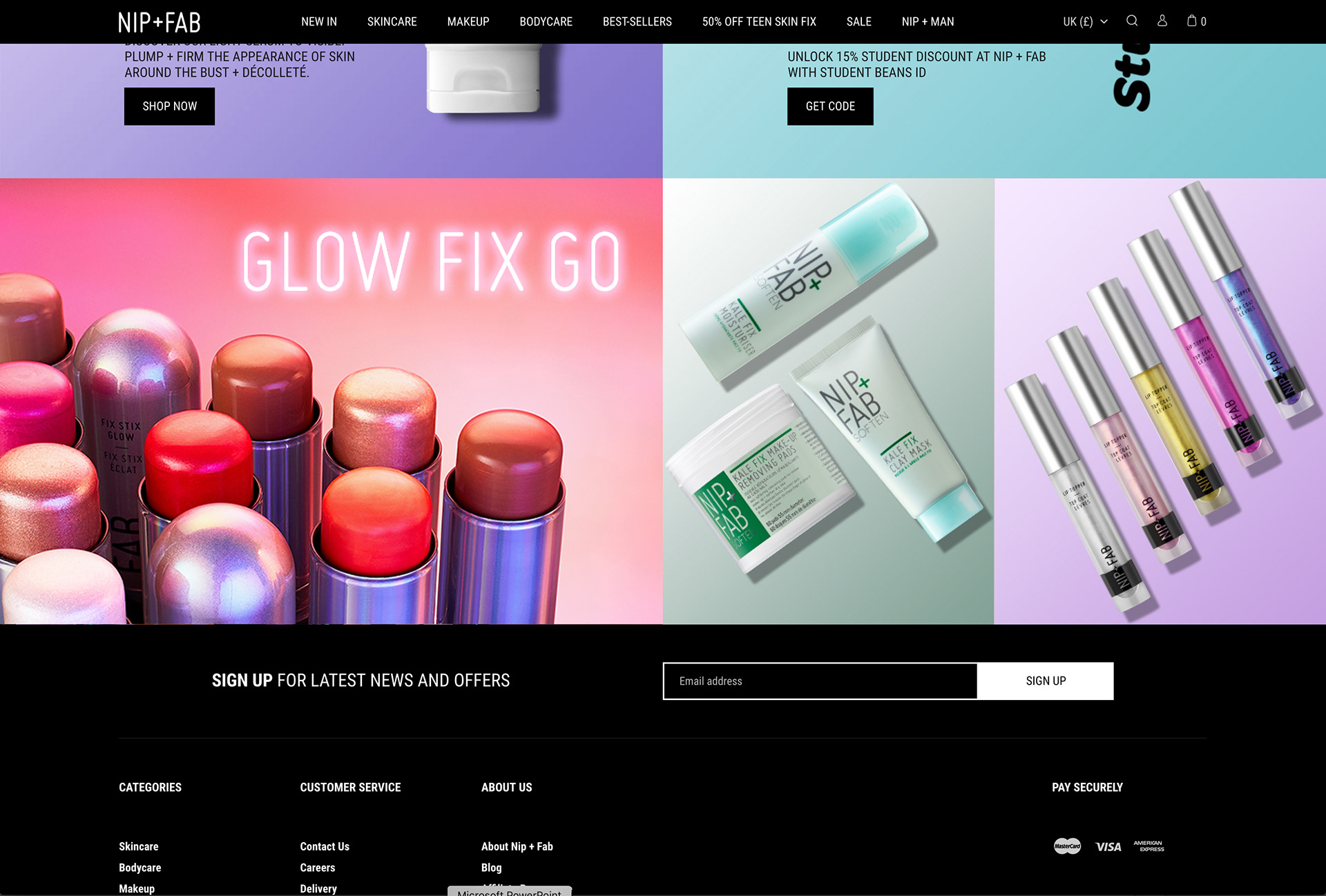Image resolution: width=1326 pixels, height=896 pixels.
Task: Open the Makeup footer link
Action: pos(137,889)
